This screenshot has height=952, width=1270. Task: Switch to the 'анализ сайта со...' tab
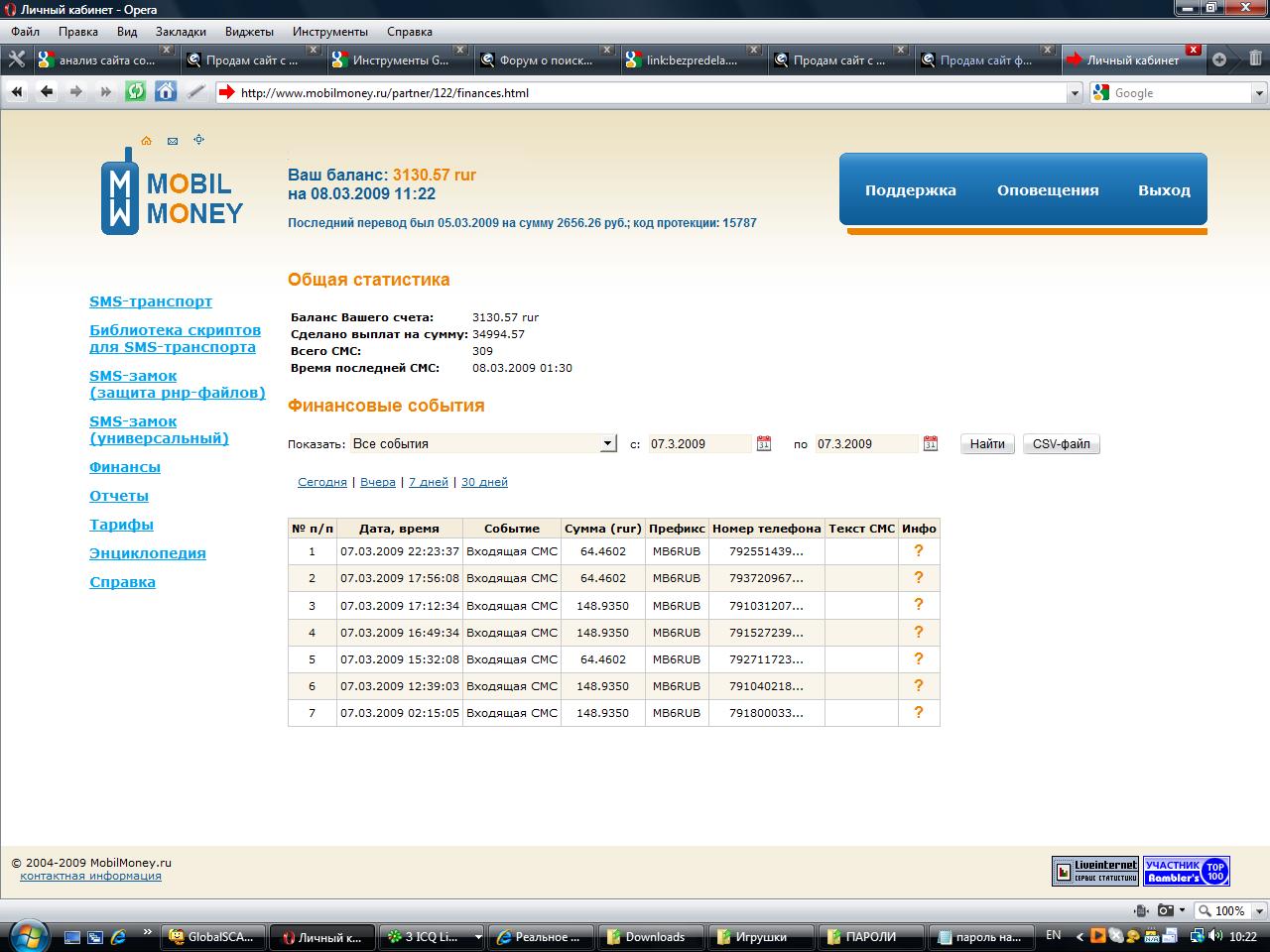[105, 59]
